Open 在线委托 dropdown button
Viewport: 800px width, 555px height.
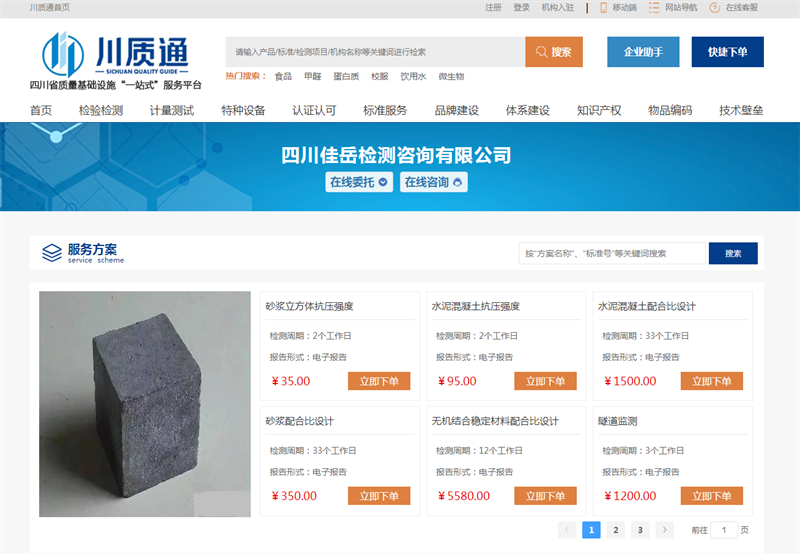359,182
